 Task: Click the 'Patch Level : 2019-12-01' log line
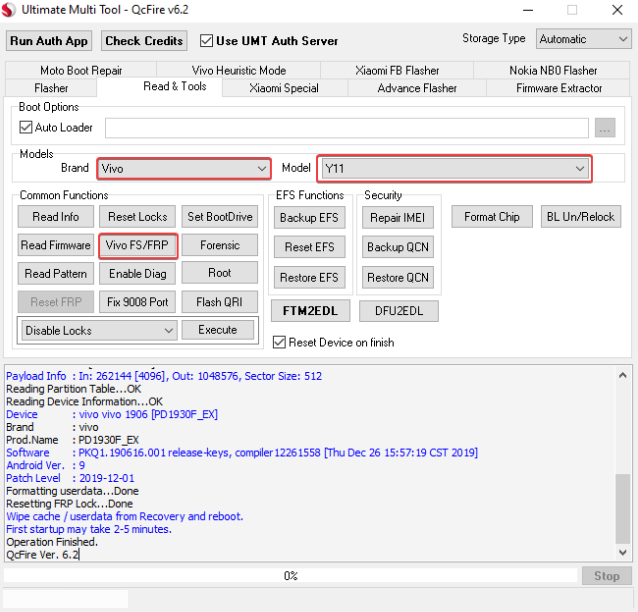click(x=70, y=478)
